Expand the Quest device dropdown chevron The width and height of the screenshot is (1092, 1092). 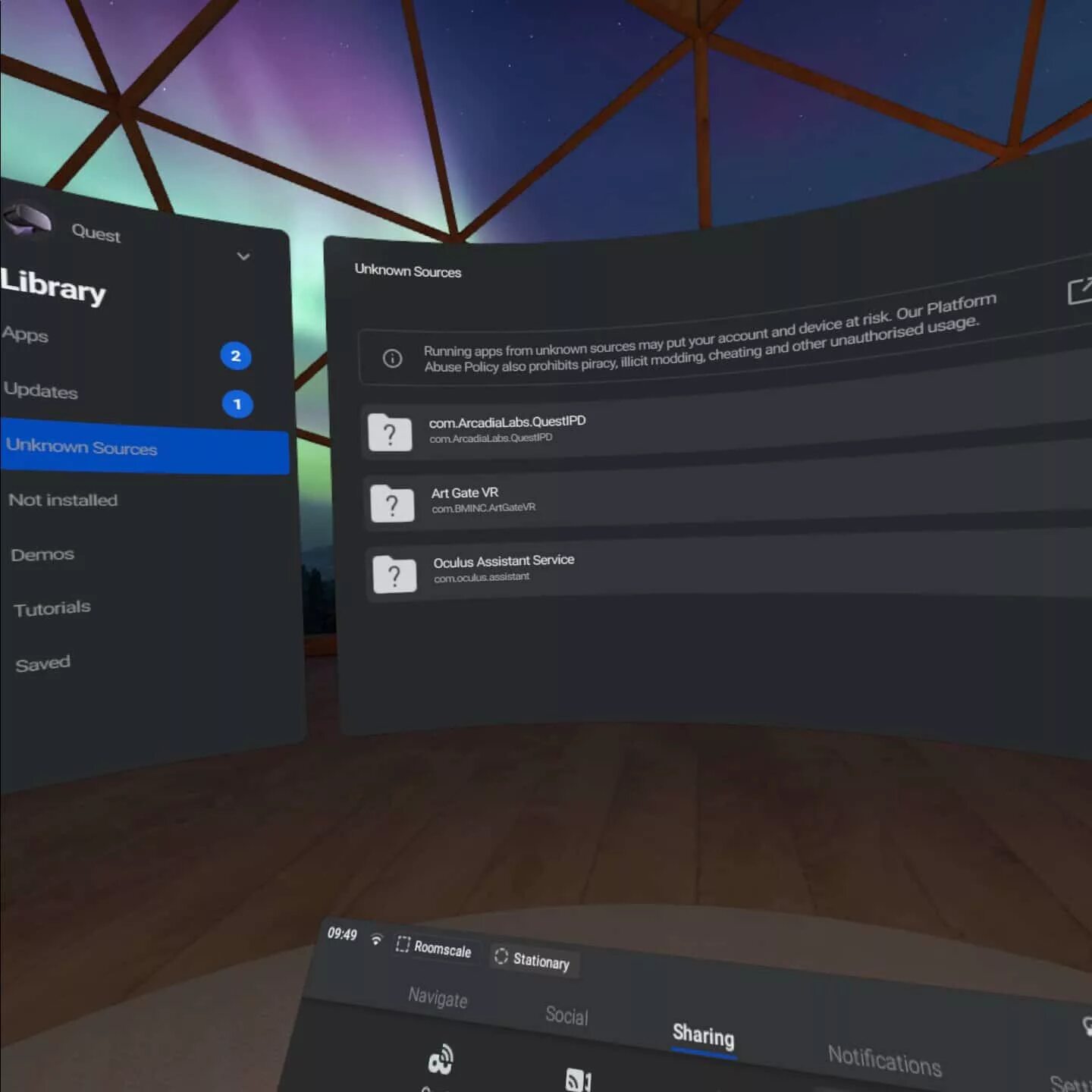click(x=243, y=256)
